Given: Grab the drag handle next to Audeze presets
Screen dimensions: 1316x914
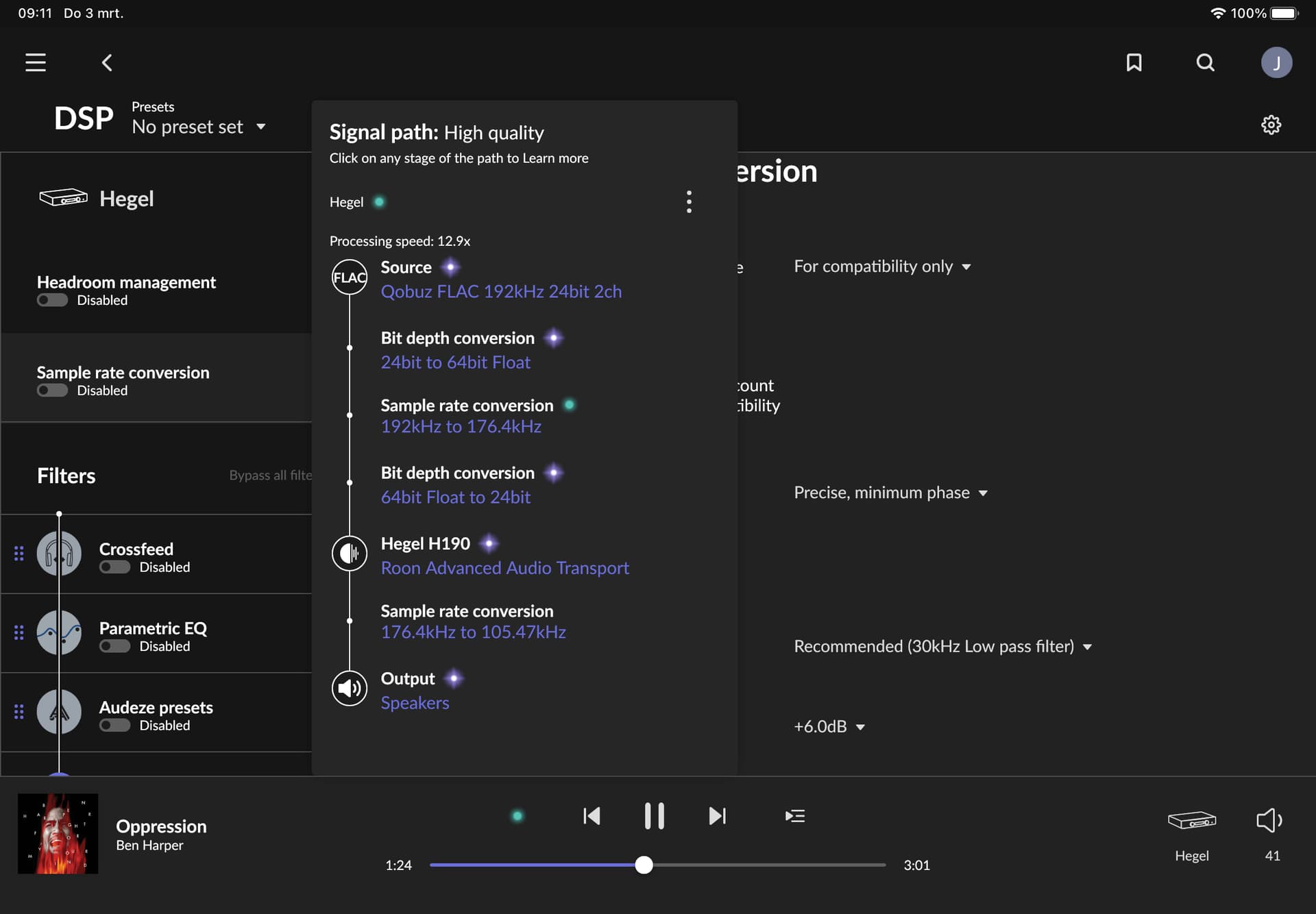Looking at the screenshot, I should pyautogui.click(x=19, y=712).
